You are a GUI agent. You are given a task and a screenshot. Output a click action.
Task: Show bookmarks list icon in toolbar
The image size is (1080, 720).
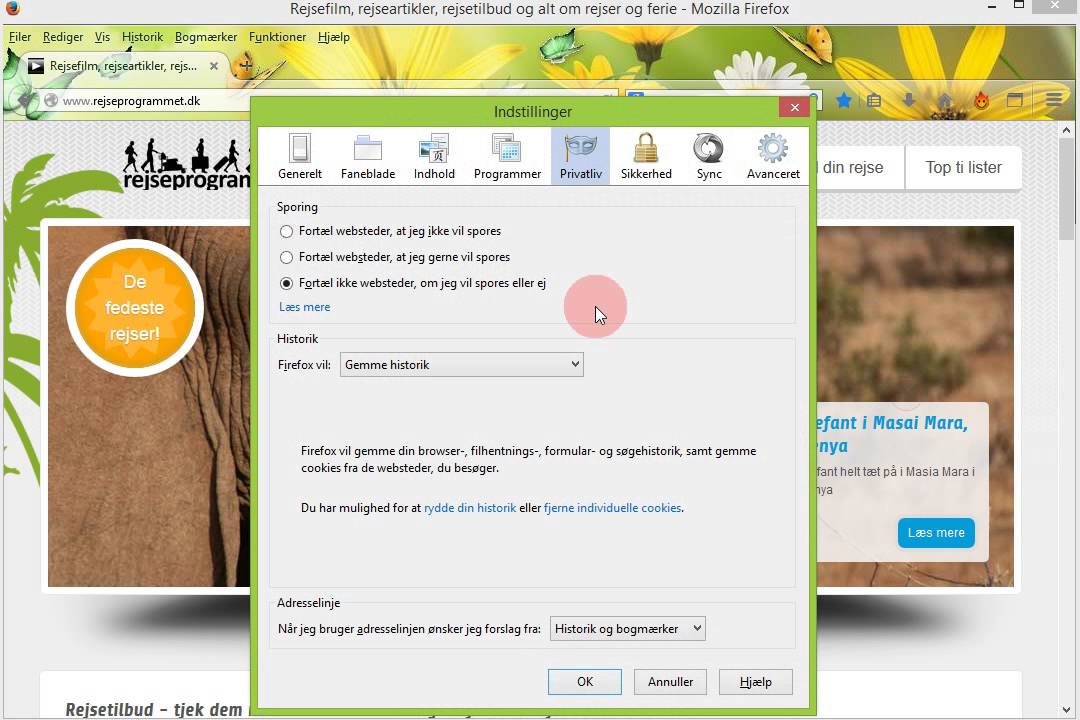874,101
